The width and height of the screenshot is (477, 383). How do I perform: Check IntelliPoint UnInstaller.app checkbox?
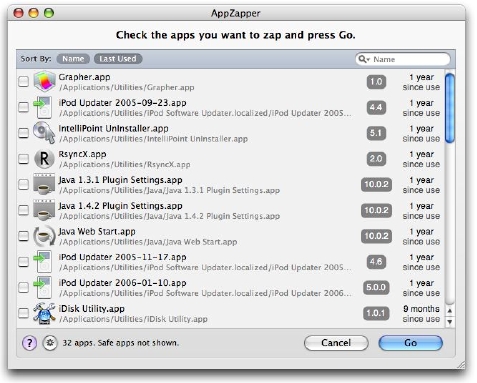point(23,133)
